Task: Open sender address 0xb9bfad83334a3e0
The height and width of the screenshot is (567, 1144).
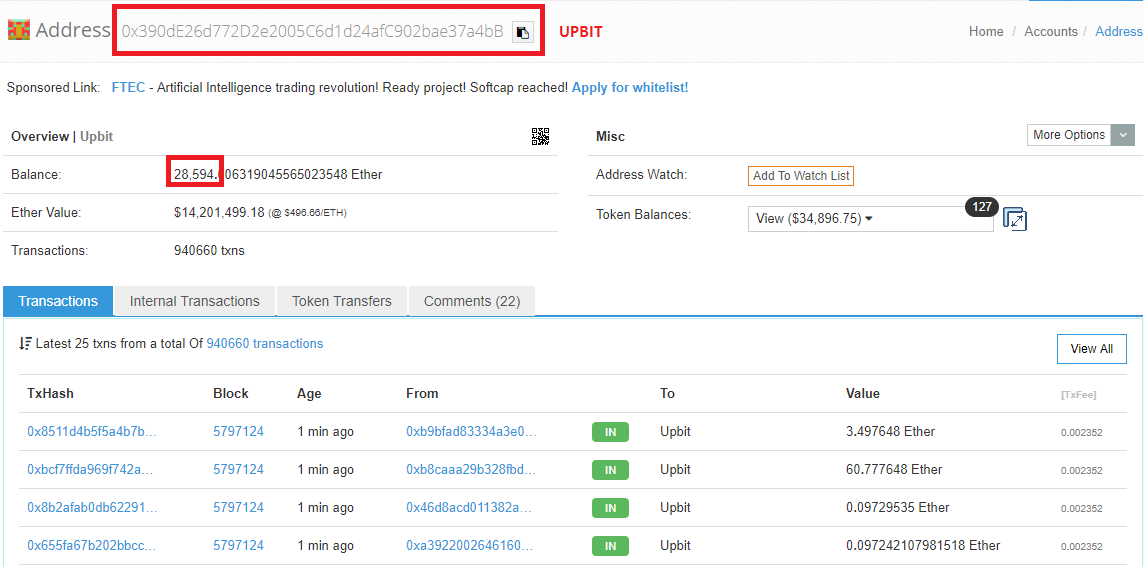Action: (x=471, y=431)
